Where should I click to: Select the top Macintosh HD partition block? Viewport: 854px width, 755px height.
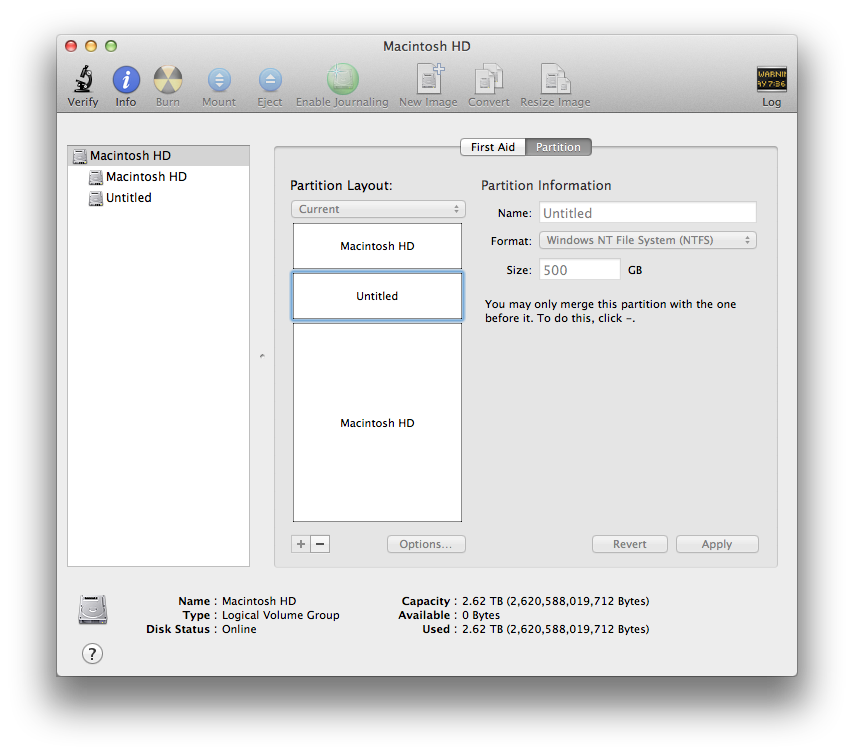[x=377, y=246]
